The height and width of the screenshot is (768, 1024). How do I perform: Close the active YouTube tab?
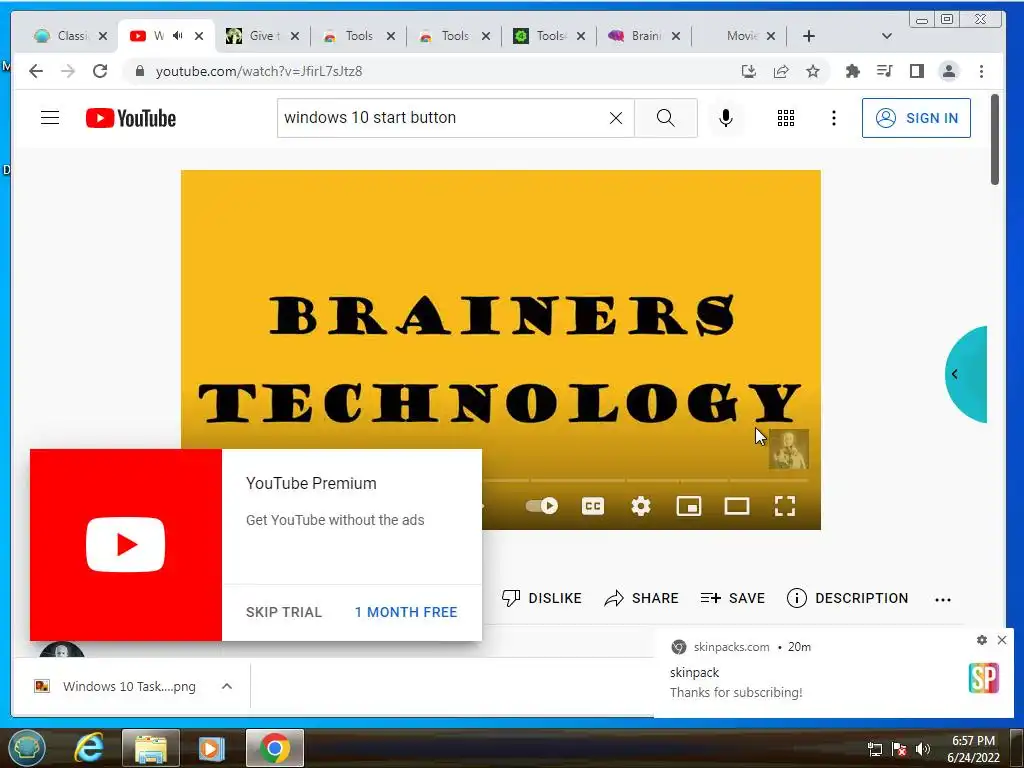click(199, 36)
